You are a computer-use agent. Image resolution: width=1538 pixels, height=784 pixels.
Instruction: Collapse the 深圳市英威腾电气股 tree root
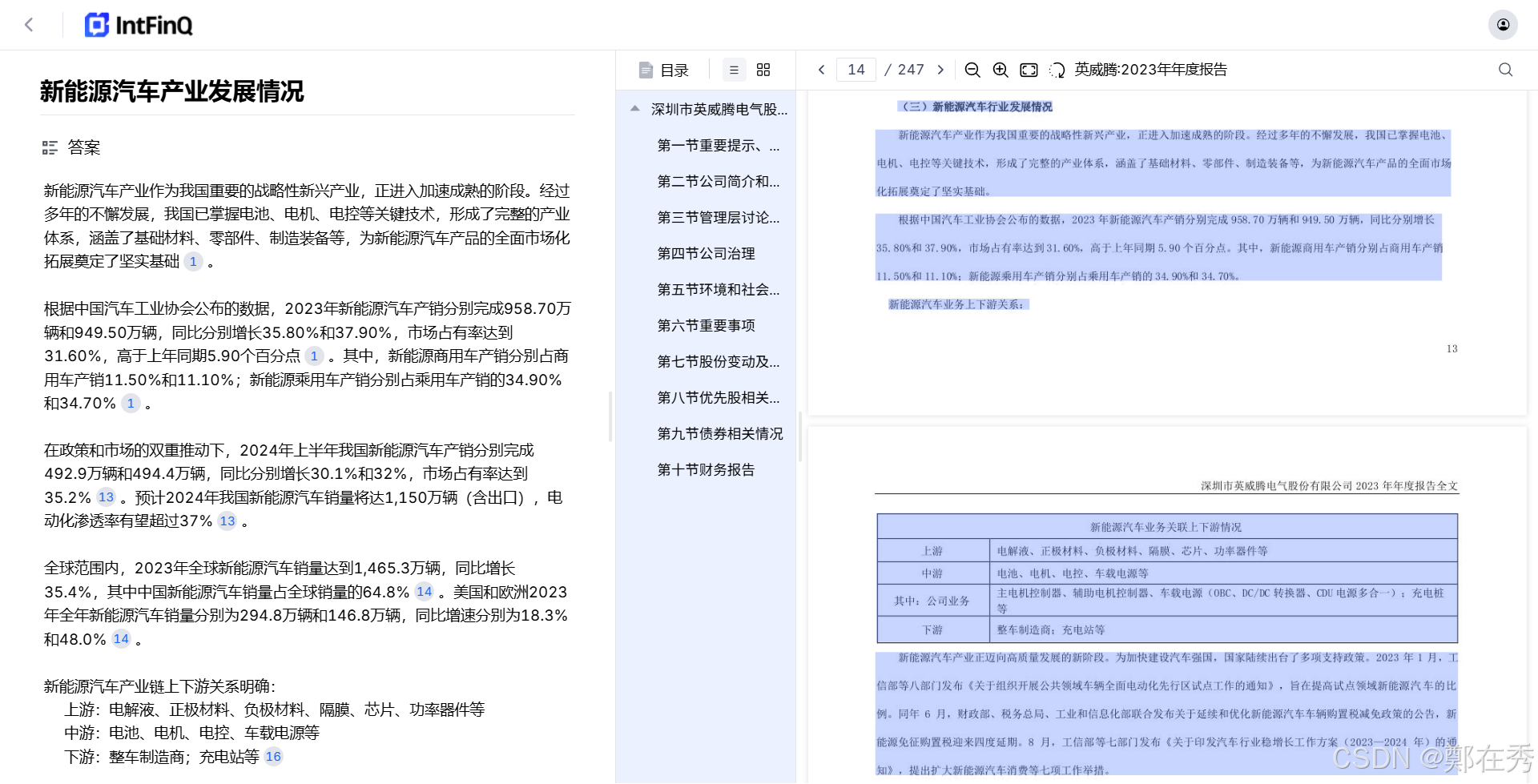tap(635, 109)
